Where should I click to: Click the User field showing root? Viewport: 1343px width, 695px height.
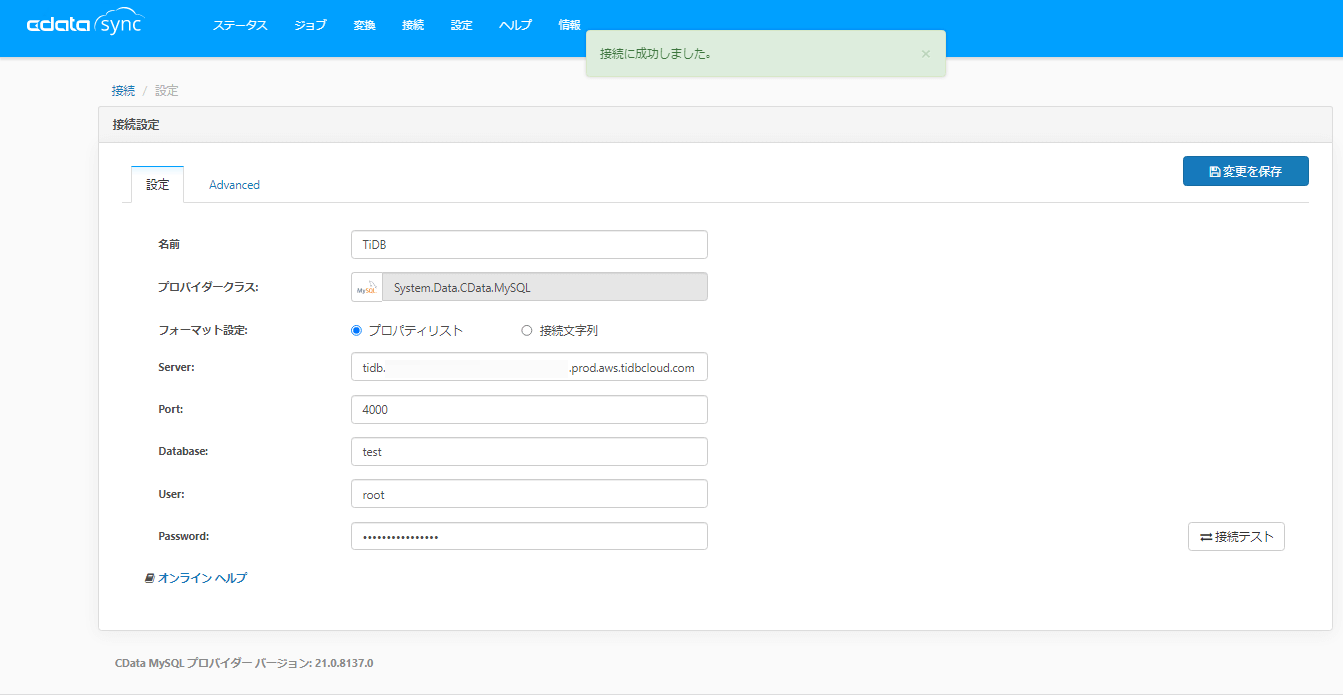point(529,494)
